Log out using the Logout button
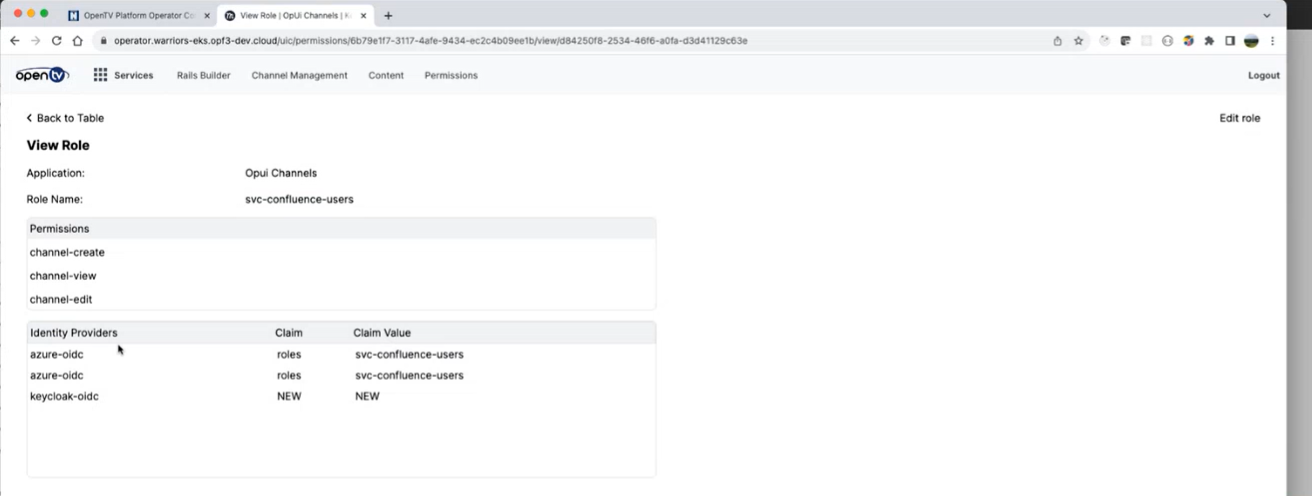The height and width of the screenshot is (496, 1312). pos(1263,75)
